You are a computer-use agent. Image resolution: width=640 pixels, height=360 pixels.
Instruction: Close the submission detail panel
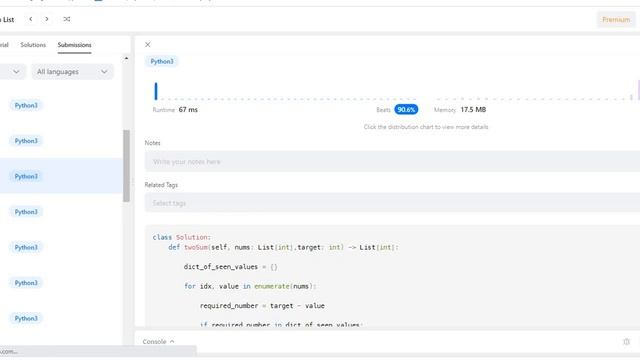click(148, 44)
